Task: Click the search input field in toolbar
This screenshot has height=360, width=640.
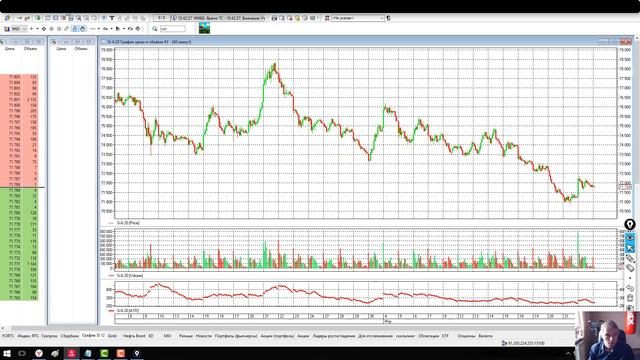Action: point(173,29)
